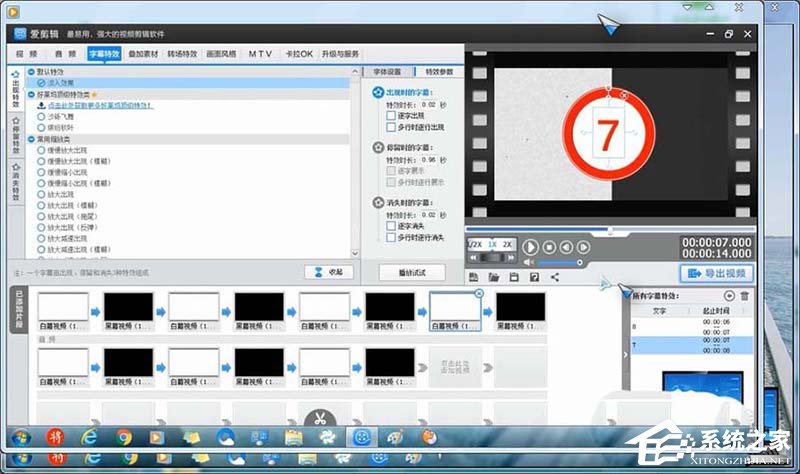Viewport: 800px width, 474px height.
Task: Set playback speed to 2X
Action: click(507, 244)
